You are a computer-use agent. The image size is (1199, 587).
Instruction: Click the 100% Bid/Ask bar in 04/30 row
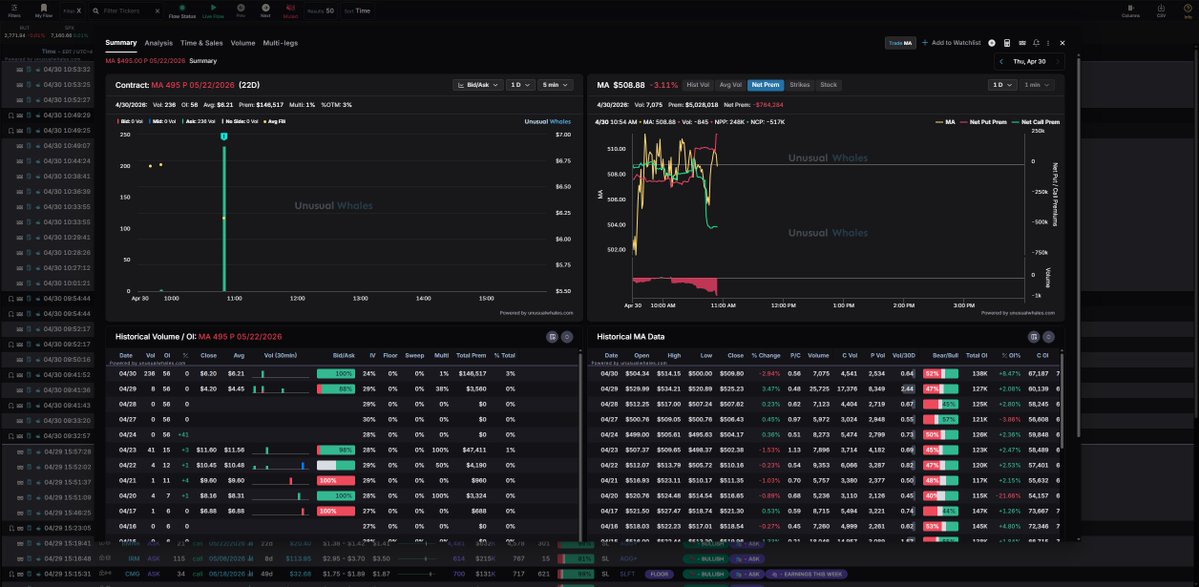pos(336,374)
